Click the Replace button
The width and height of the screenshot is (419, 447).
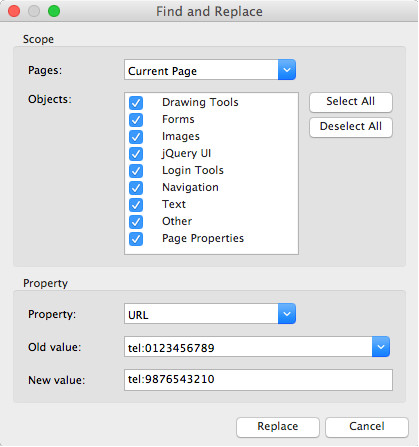[x=278, y=427]
